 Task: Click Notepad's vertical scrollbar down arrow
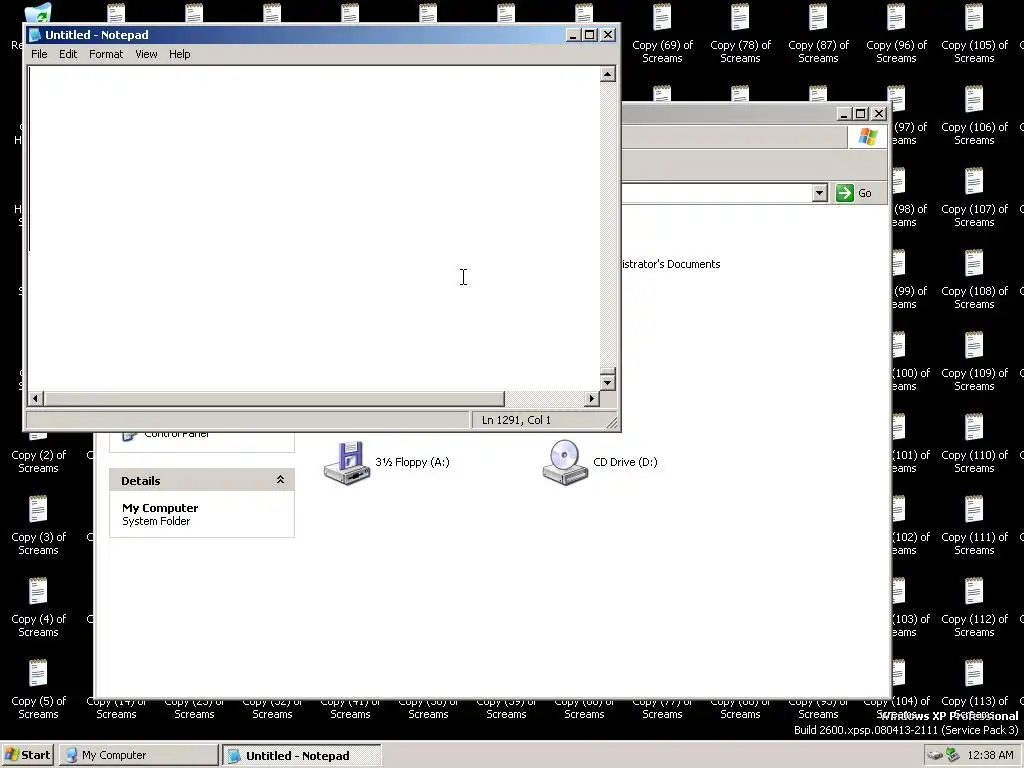click(x=607, y=383)
